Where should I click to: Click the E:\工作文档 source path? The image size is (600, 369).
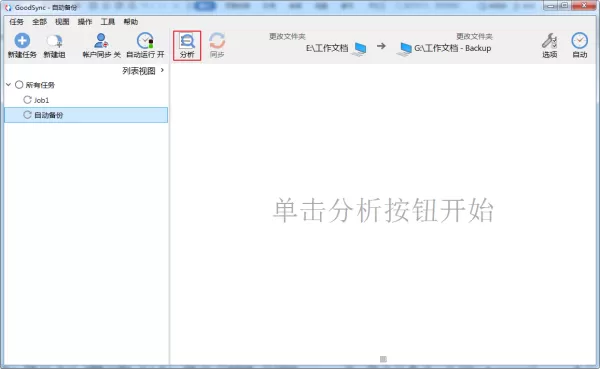tap(327, 48)
